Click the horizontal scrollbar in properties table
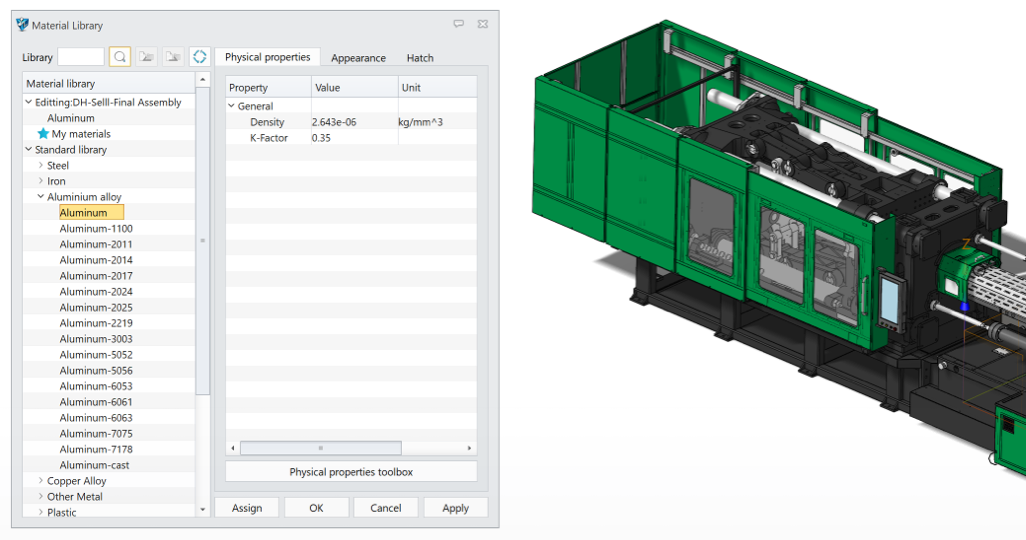The height and width of the screenshot is (540, 1026). pyautogui.click(x=320, y=448)
